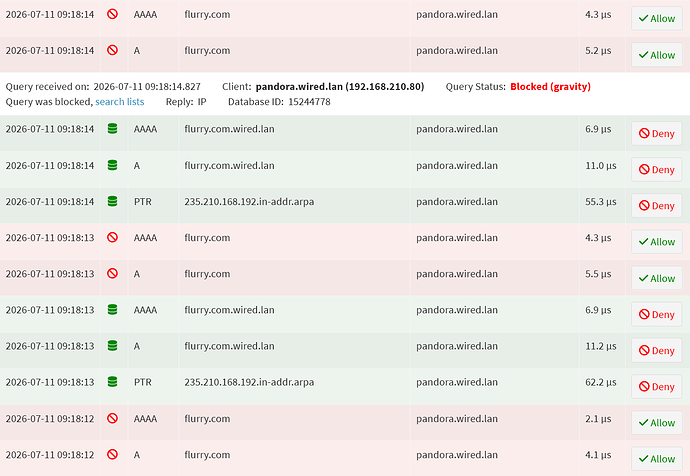
Task: Click blocked icon of 09:18:14 AAAA flurry.com query
Action: pyautogui.click(x=113, y=14)
